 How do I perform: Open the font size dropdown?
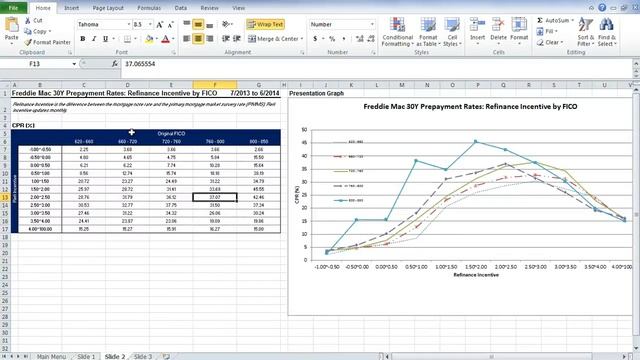tap(150, 24)
